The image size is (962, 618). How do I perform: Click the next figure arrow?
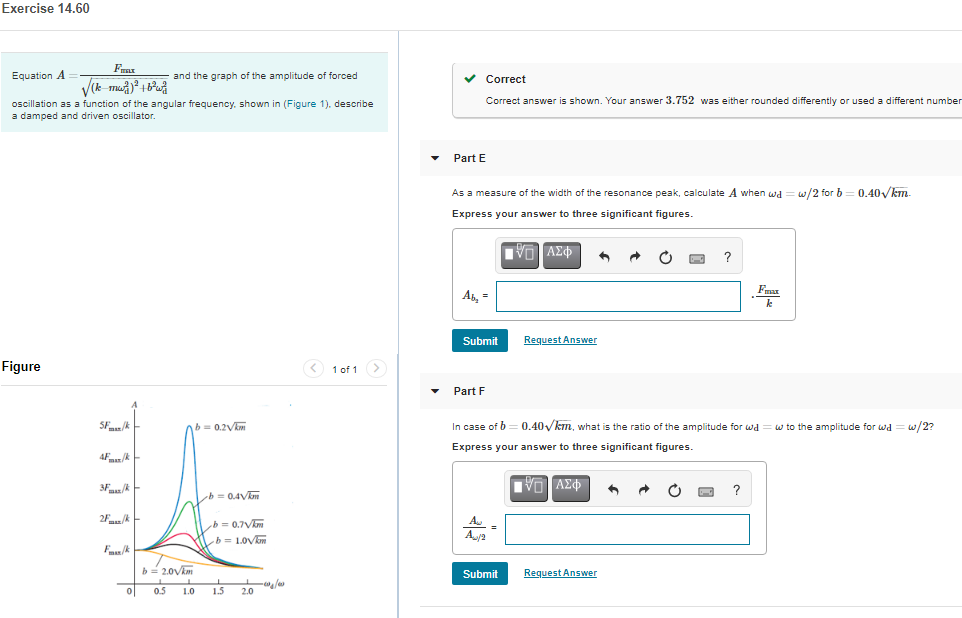pyautogui.click(x=376, y=367)
